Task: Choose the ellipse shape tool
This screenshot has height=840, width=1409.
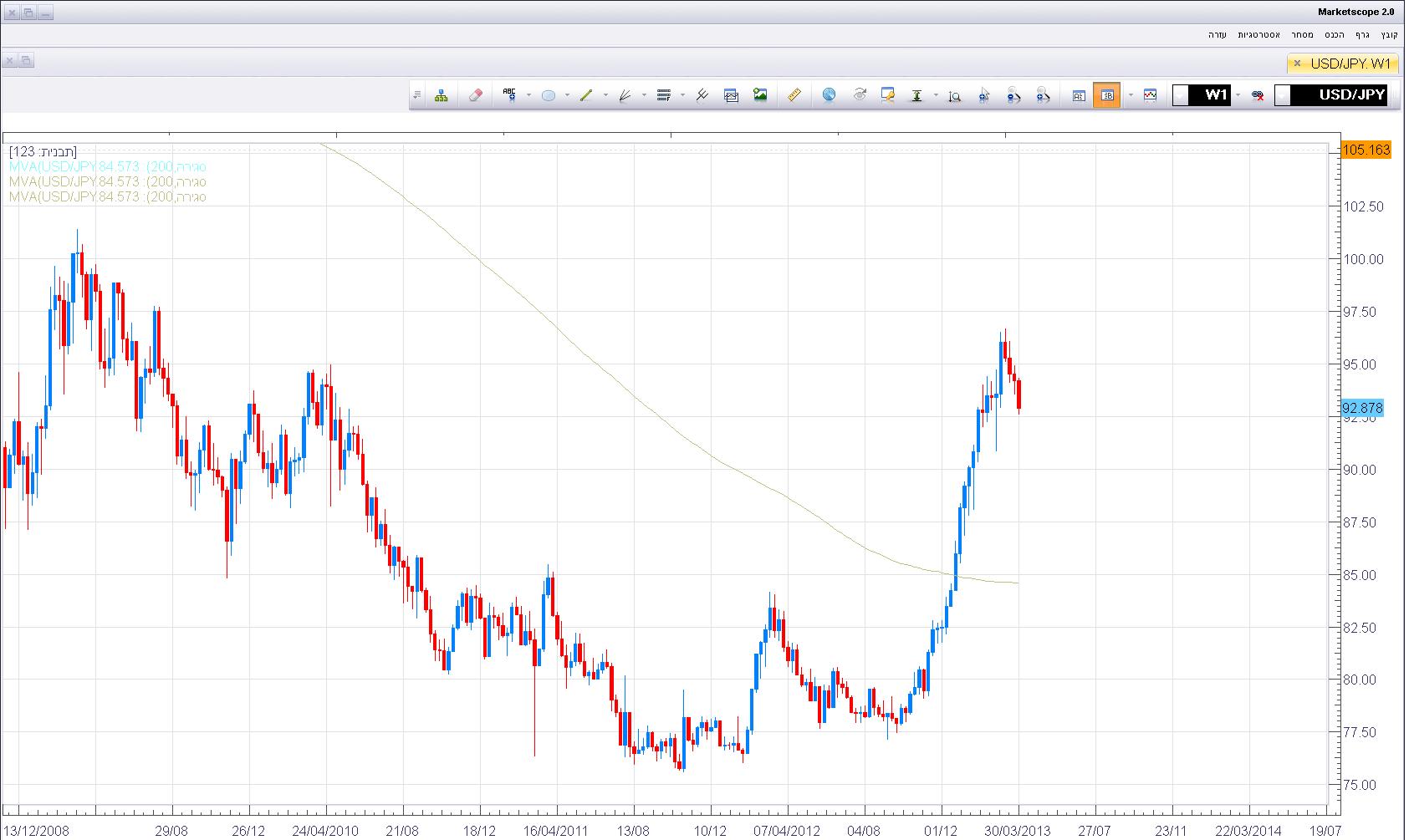Action: coord(549,95)
